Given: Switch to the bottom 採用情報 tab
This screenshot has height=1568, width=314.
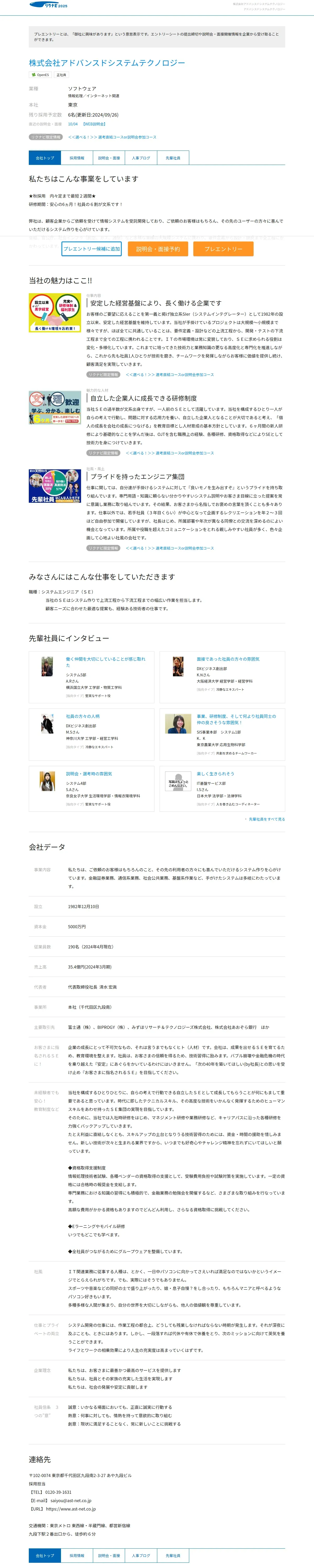Looking at the screenshot, I should pyautogui.click(x=77, y=1555).
